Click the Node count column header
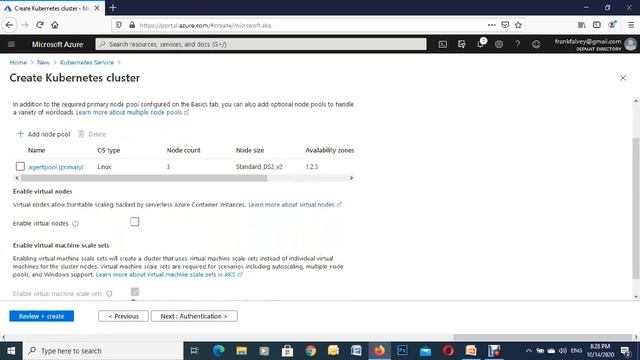This screenshot has width=640, height=360. (183, 150)
